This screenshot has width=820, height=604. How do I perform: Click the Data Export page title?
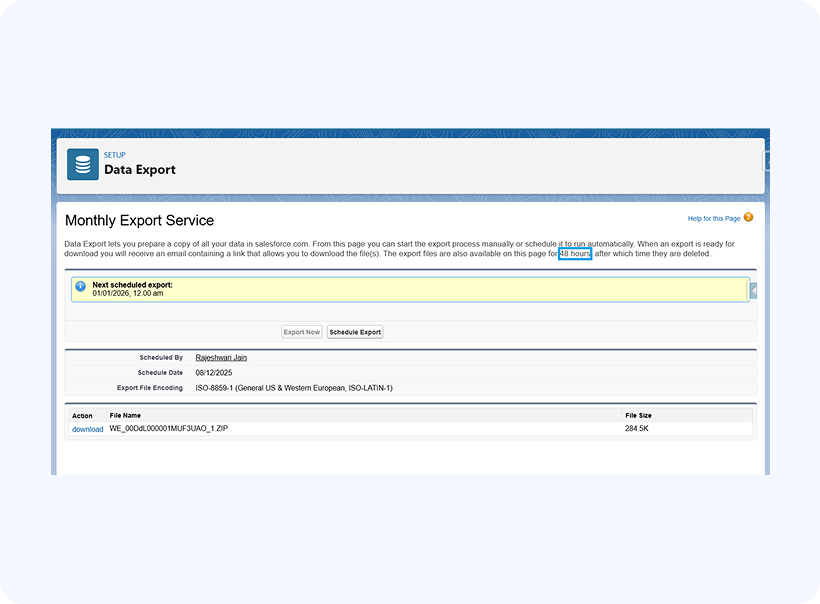(x=140, y=169)
